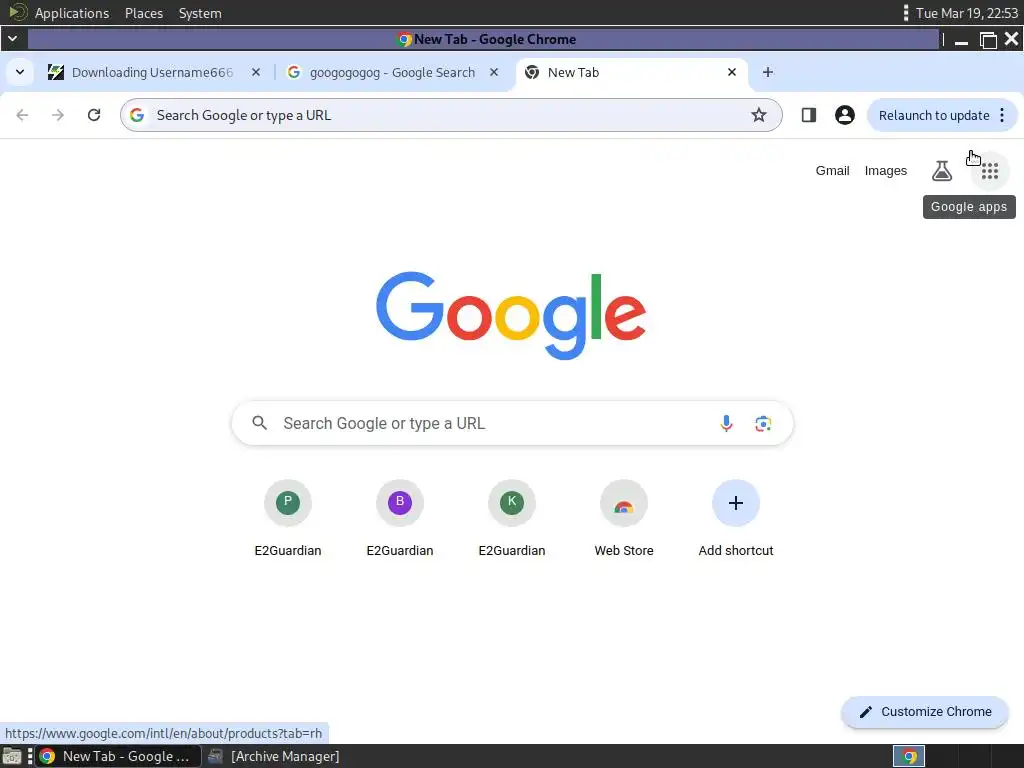Bookmark this tab with the star icon
Image resolution: width=1024 pixels, height=768 pixels.
point(758,115)
